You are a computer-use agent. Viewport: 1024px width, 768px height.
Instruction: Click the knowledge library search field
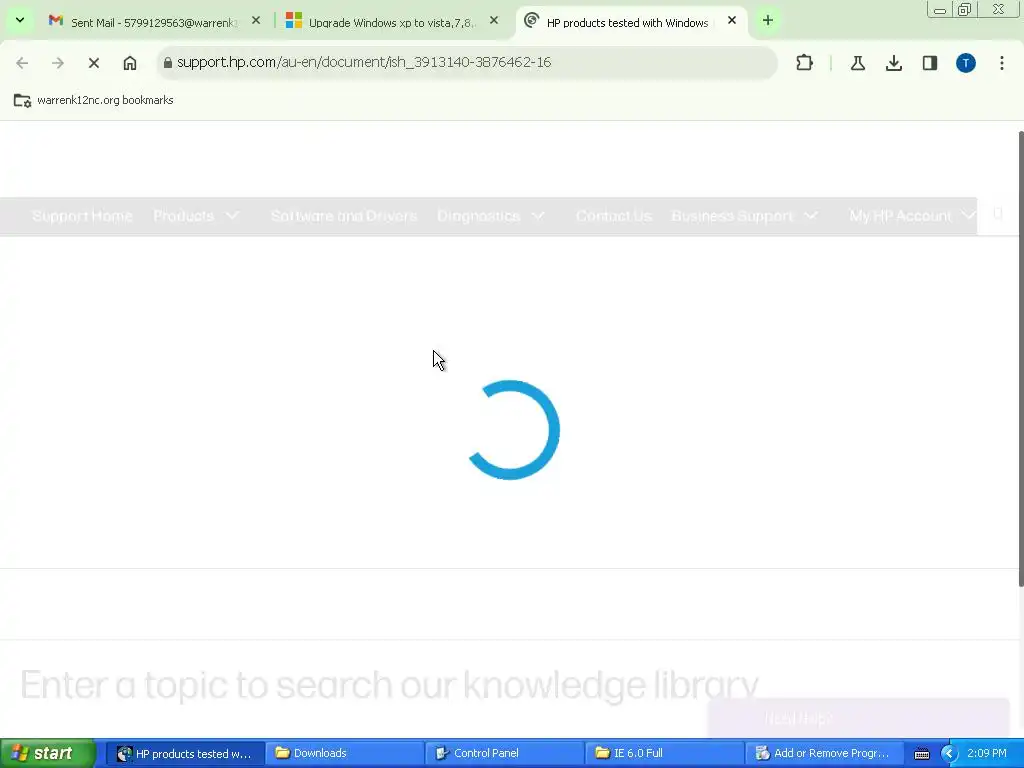coord(389,685)
